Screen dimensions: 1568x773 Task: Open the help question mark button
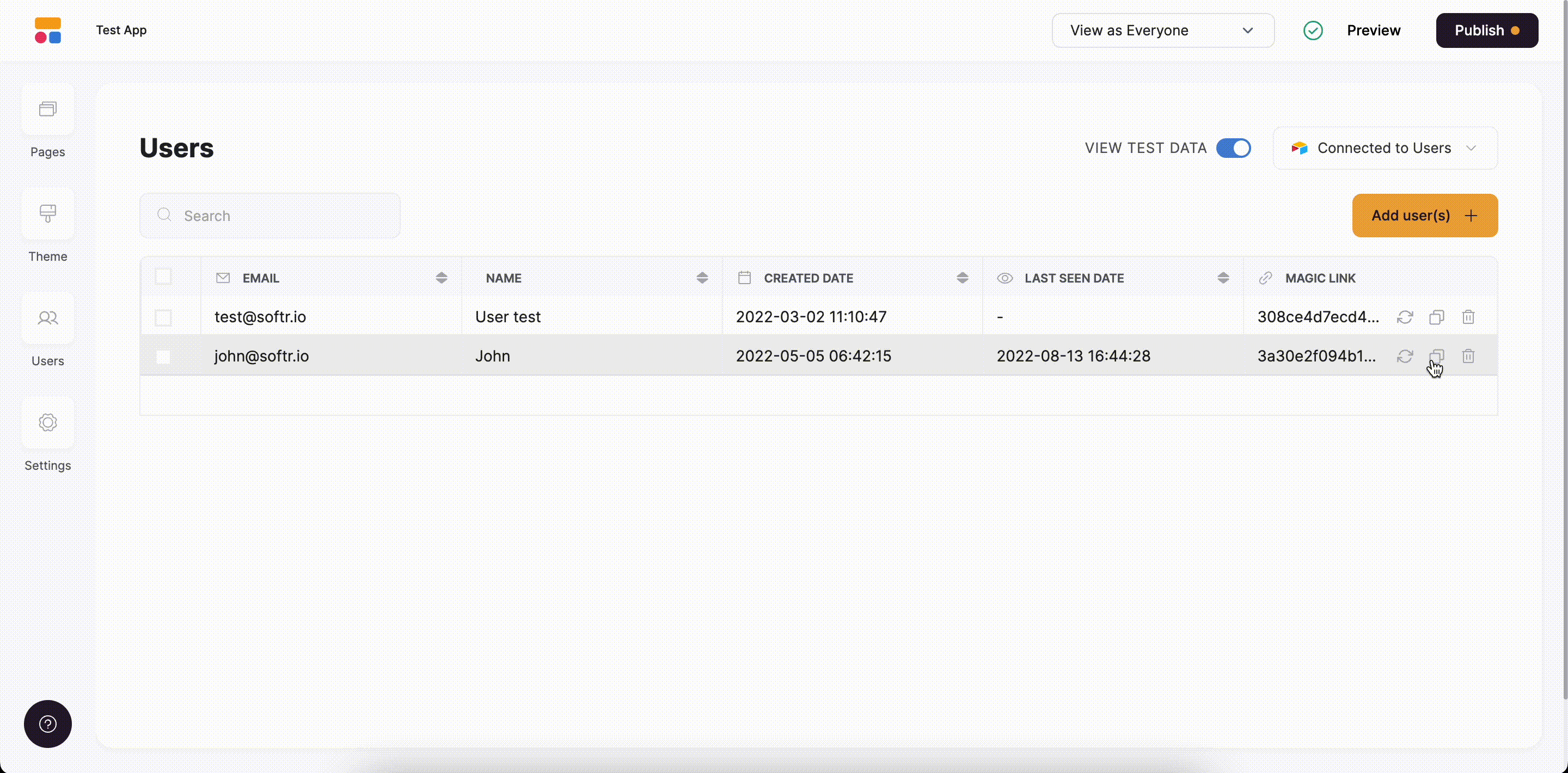(x=47, y=723)
